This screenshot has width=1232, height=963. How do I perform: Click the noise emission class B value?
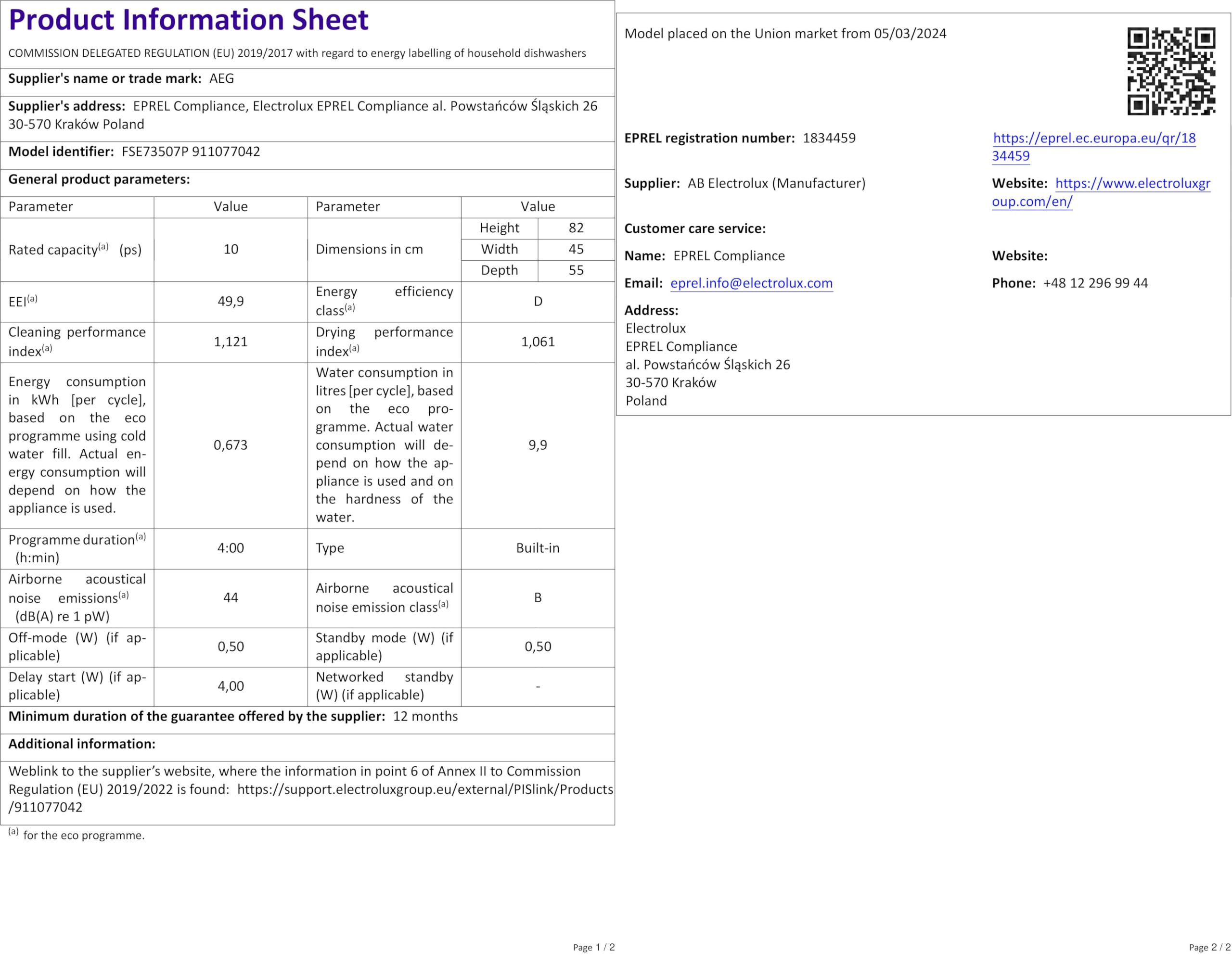pos(538,597)
